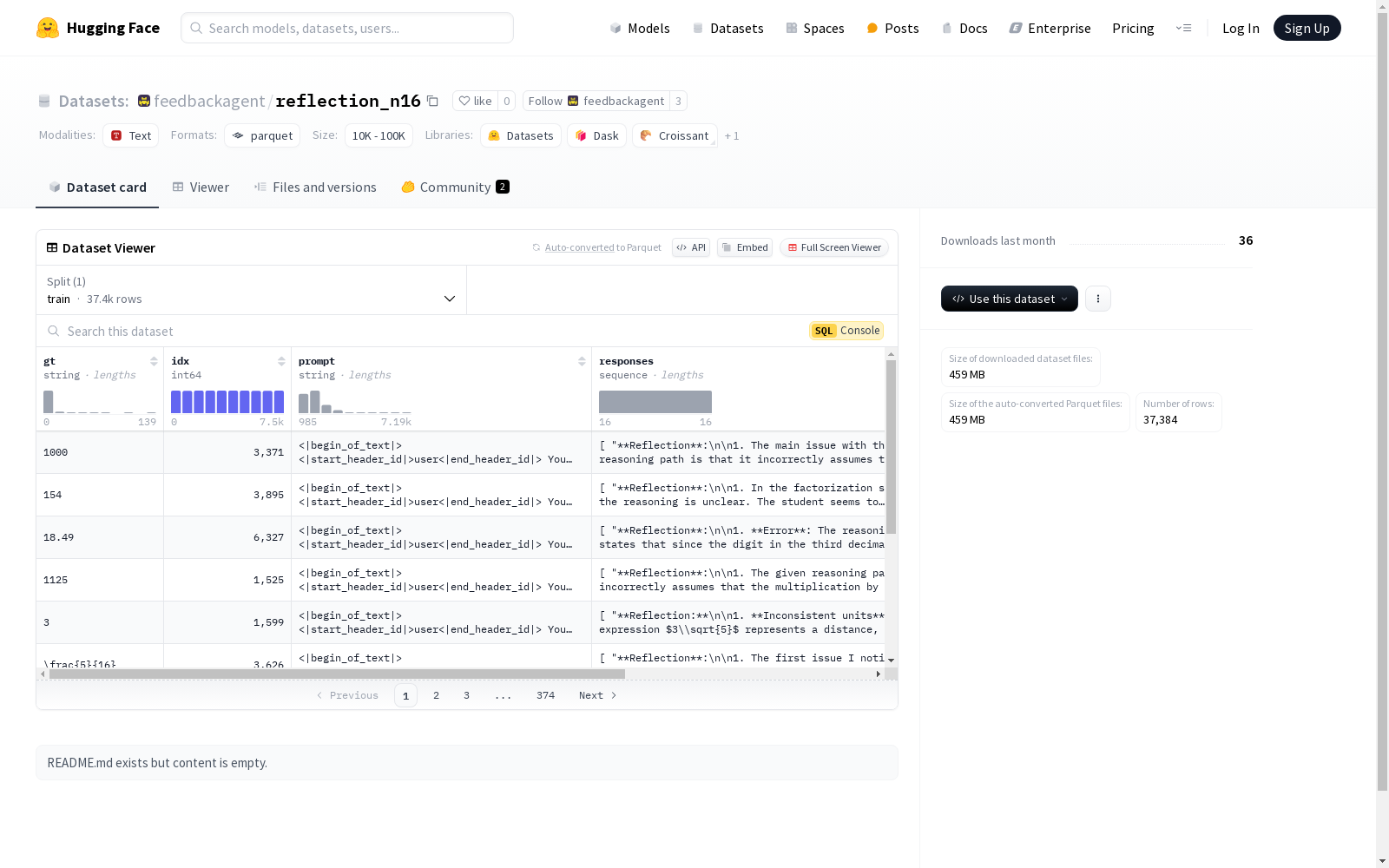
Task: Click the table scroll right arrow
Action: pos(879,674)
